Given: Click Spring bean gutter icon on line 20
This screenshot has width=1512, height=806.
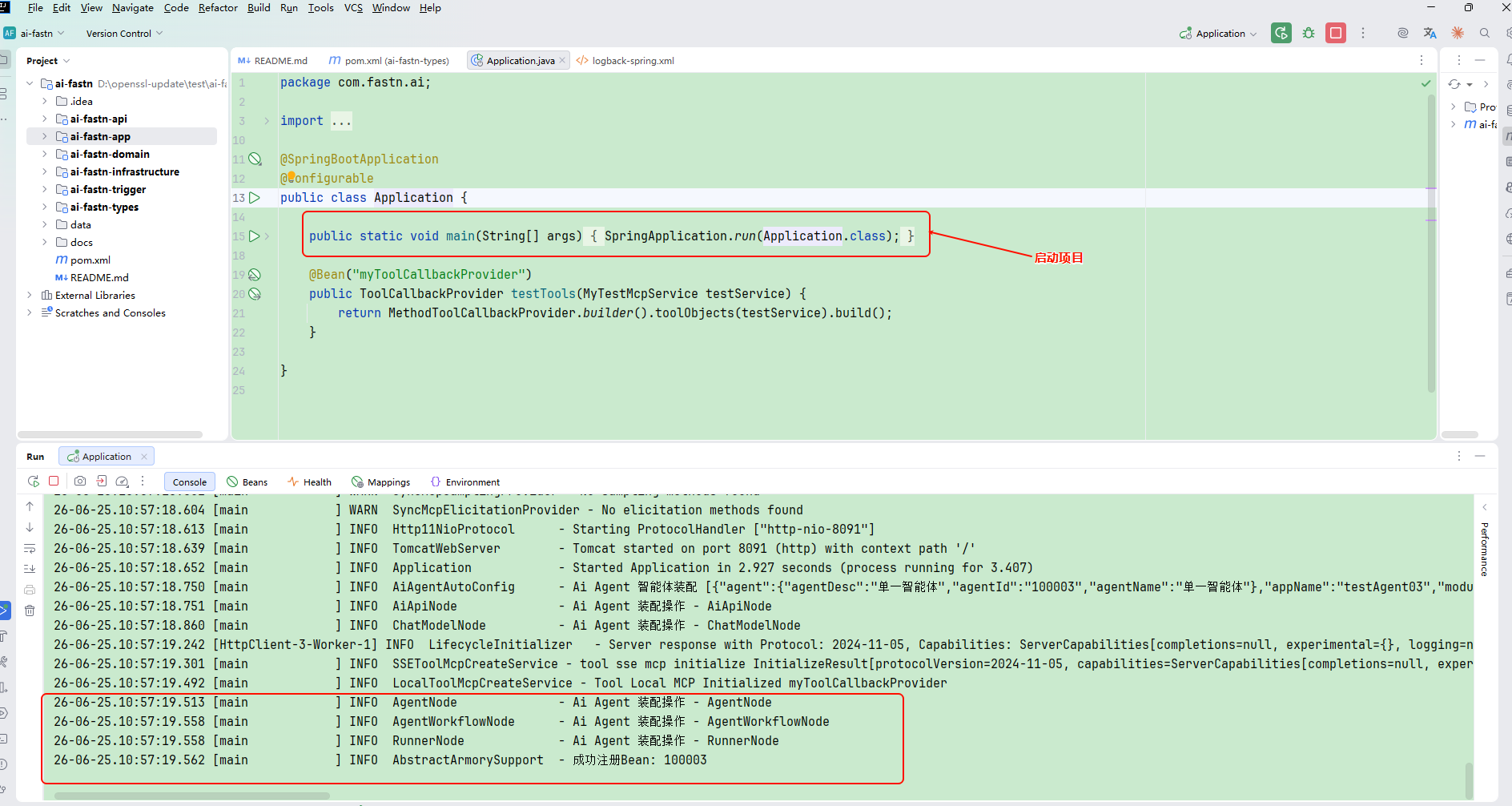Looking at the screenshot, I should [x=255, y=293].
